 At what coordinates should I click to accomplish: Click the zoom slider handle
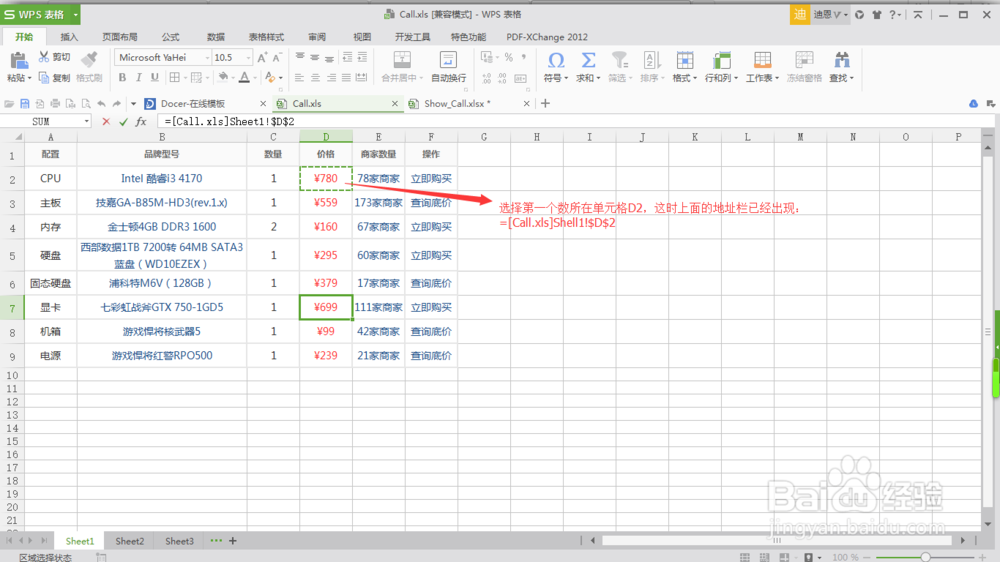[x=925, y=558]
